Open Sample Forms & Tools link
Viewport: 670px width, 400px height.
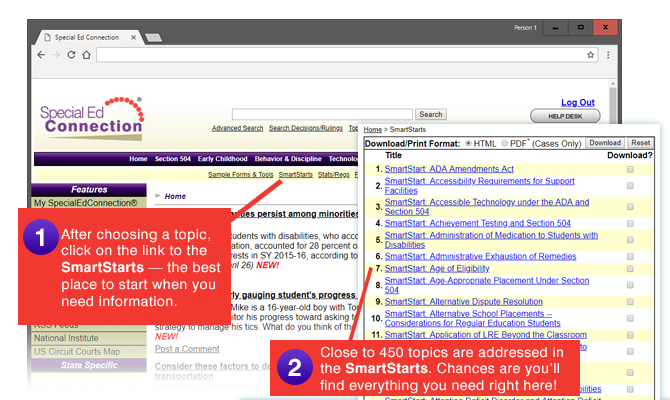[241, 175]
